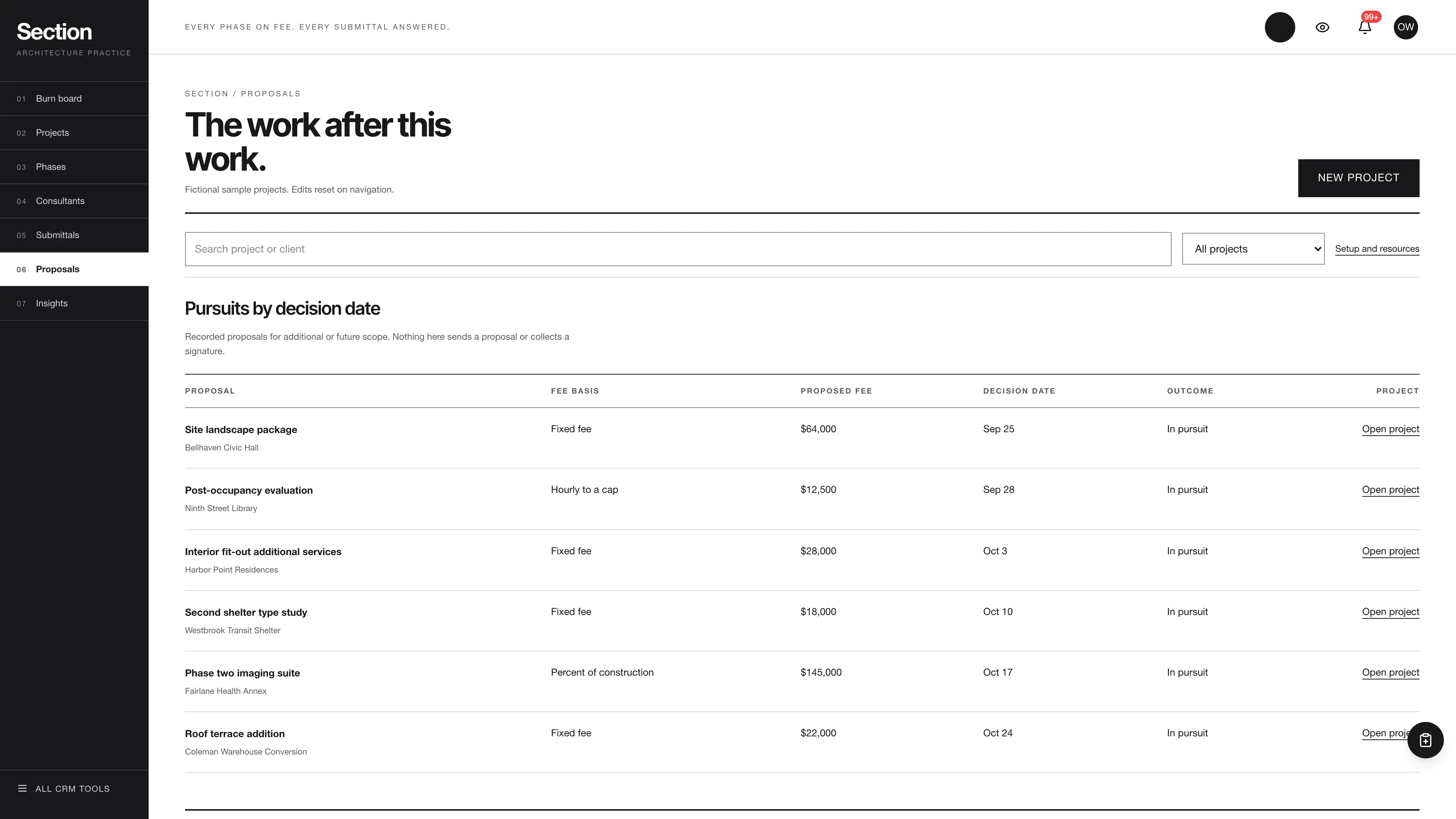This screenshot has height=819, width=1456.
Task: Select the Site landscape package title
Action: pyautogui.click(x=241, y=430)
